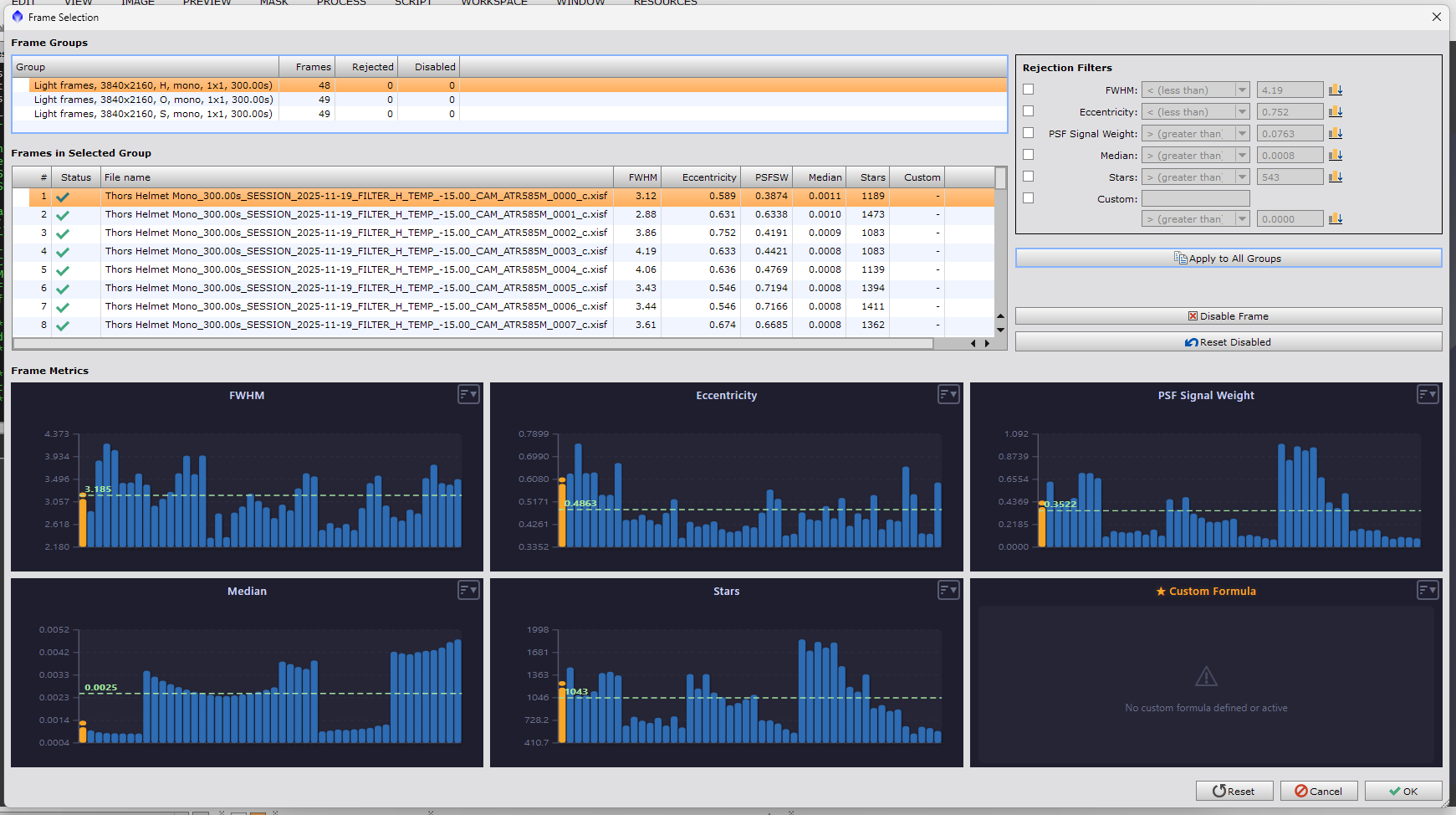Open the FWHM comparison operator dropdown
This screenshot has height=815, width=1456.
1195,90
